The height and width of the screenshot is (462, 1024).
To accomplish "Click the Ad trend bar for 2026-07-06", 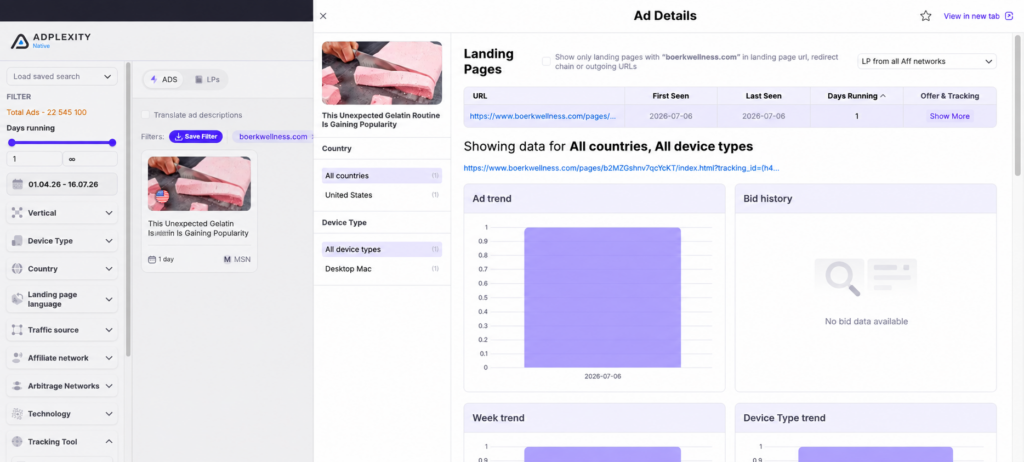I will pos(602,297).
